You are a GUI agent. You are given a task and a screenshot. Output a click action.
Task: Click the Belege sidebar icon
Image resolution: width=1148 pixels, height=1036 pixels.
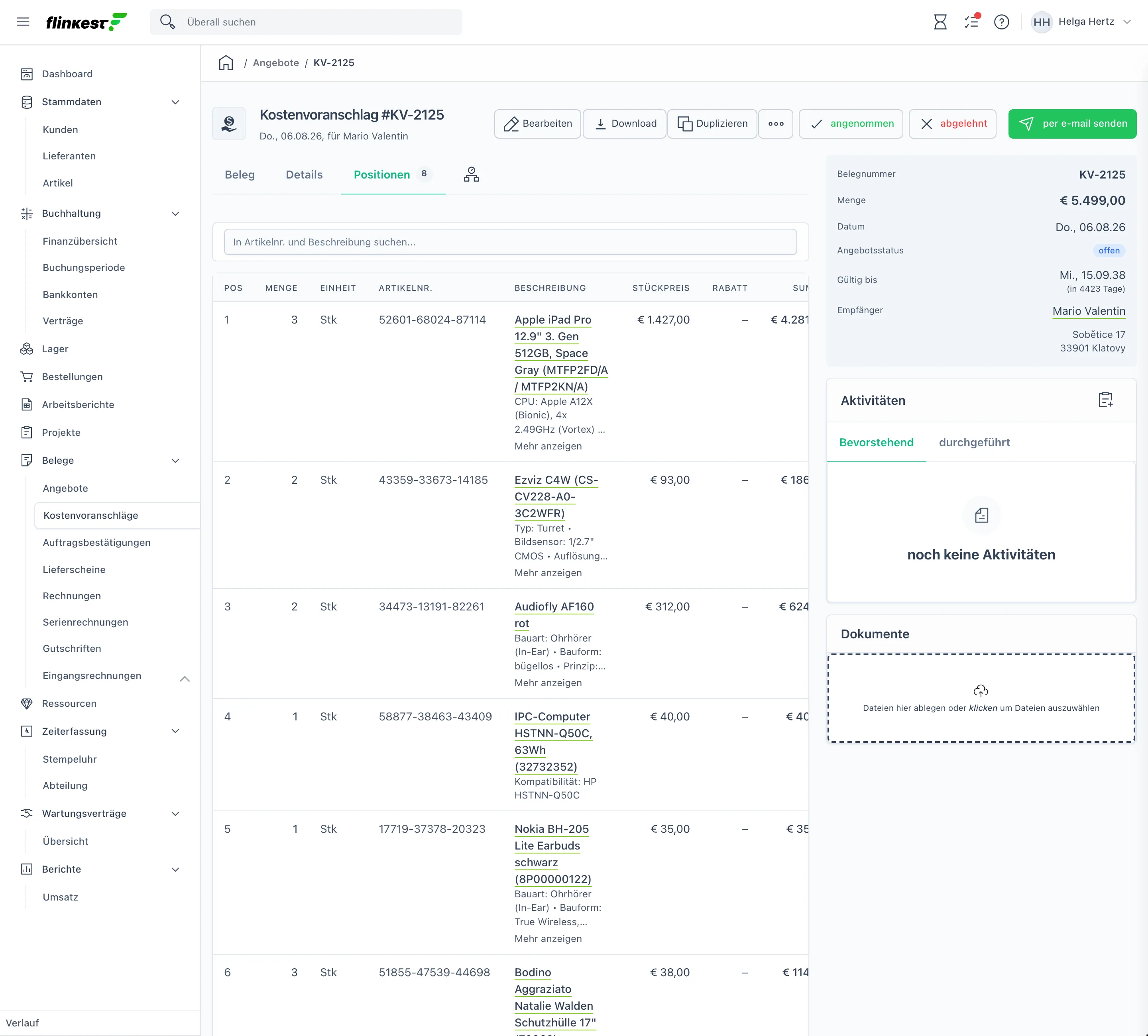tap(27, 461)
